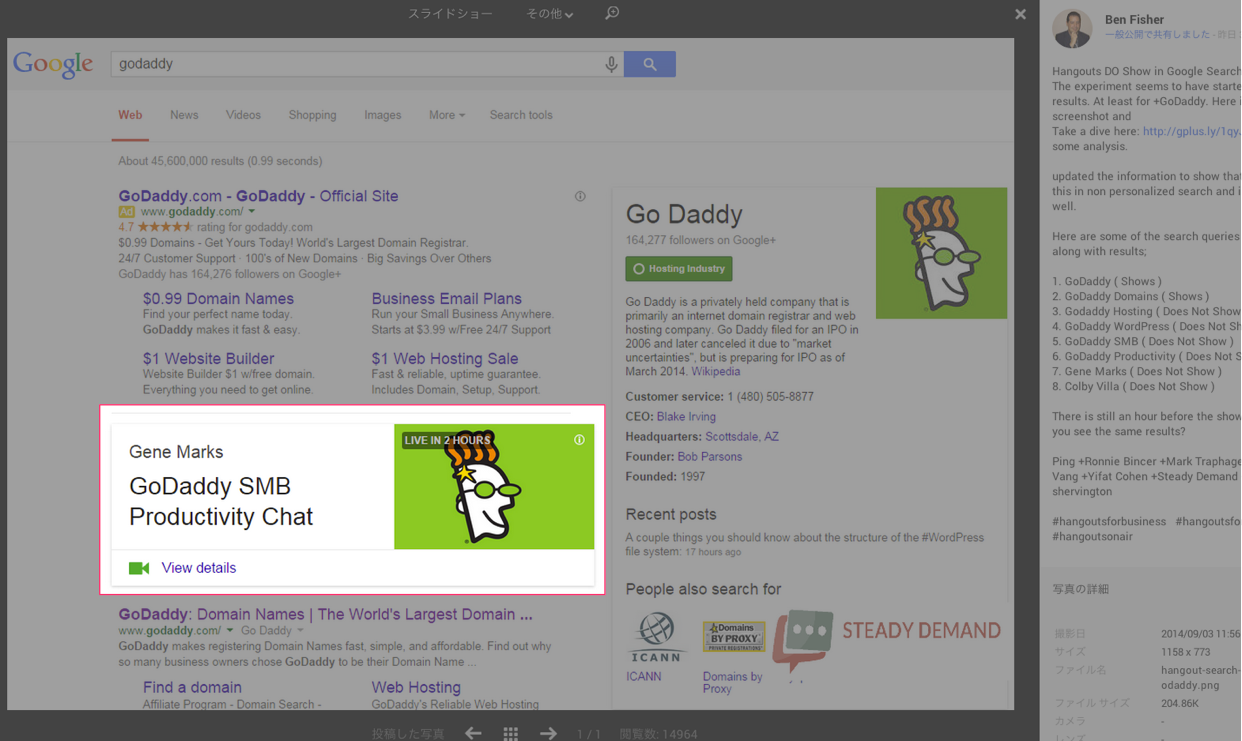
Task: Open Scottsdale, AZ headquarters link
Action: 742,436
